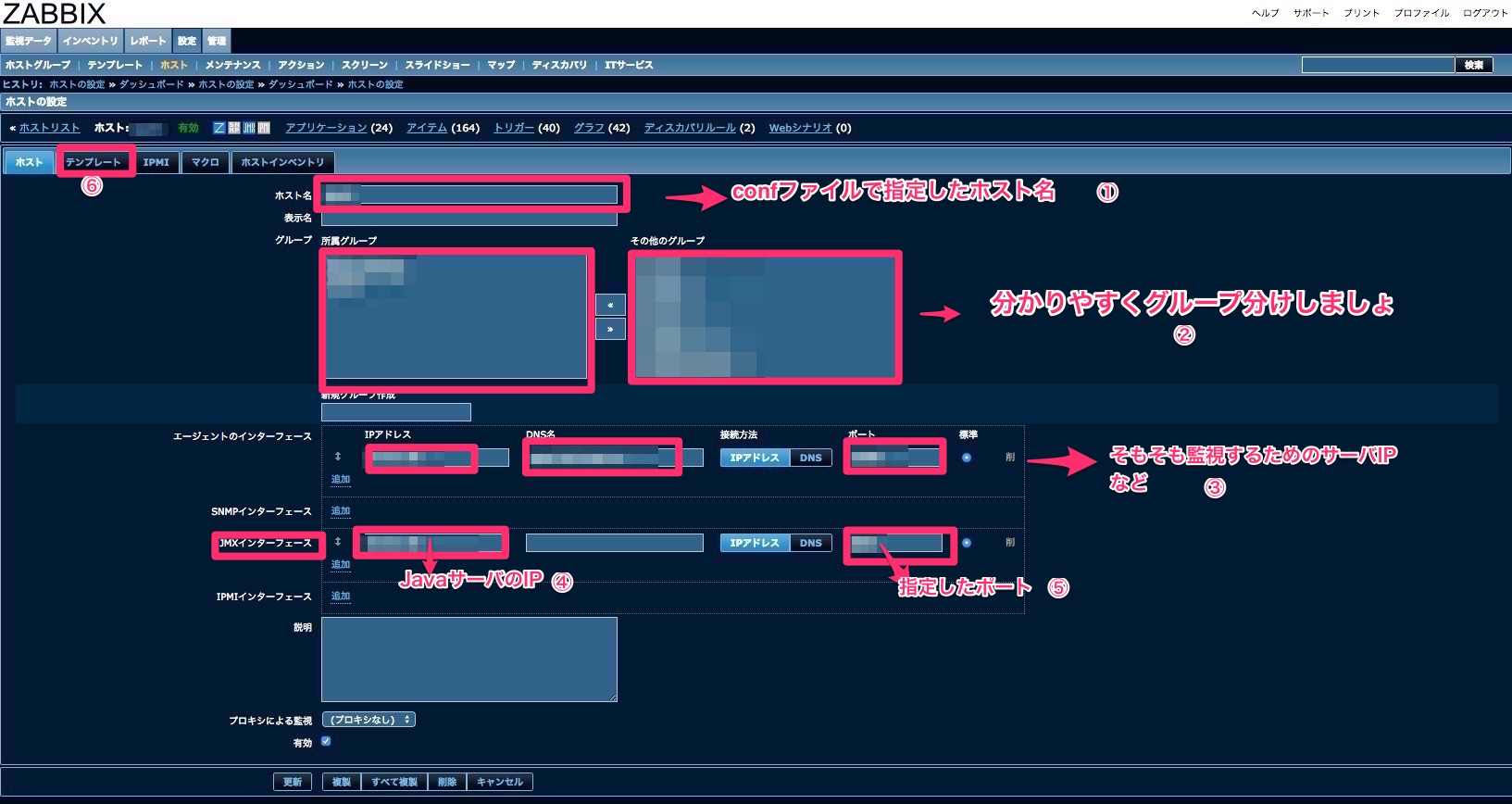
Task: Click the agent interface drag handle
Action: 338,457
